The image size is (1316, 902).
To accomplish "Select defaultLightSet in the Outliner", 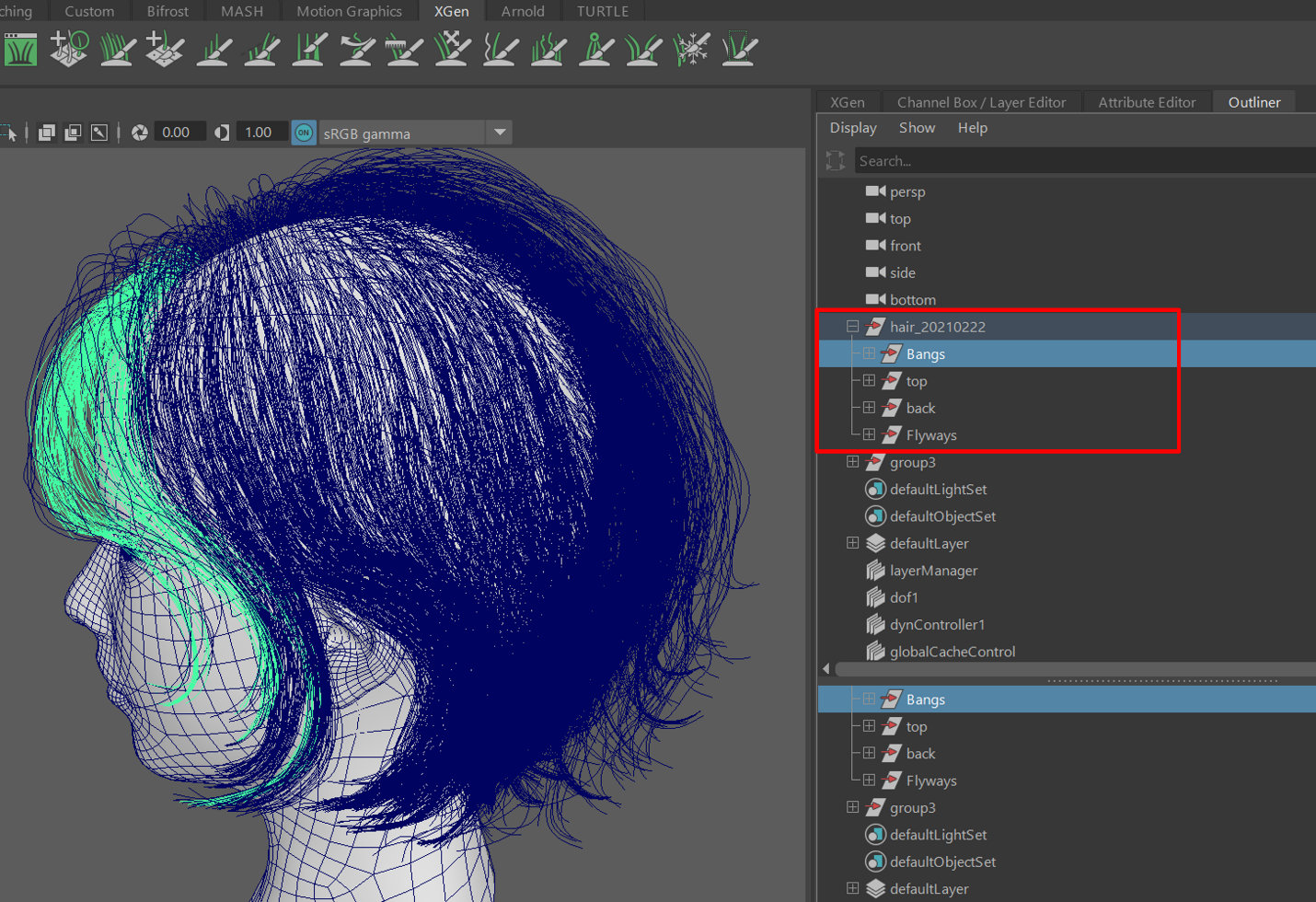I will coord(941,489).
